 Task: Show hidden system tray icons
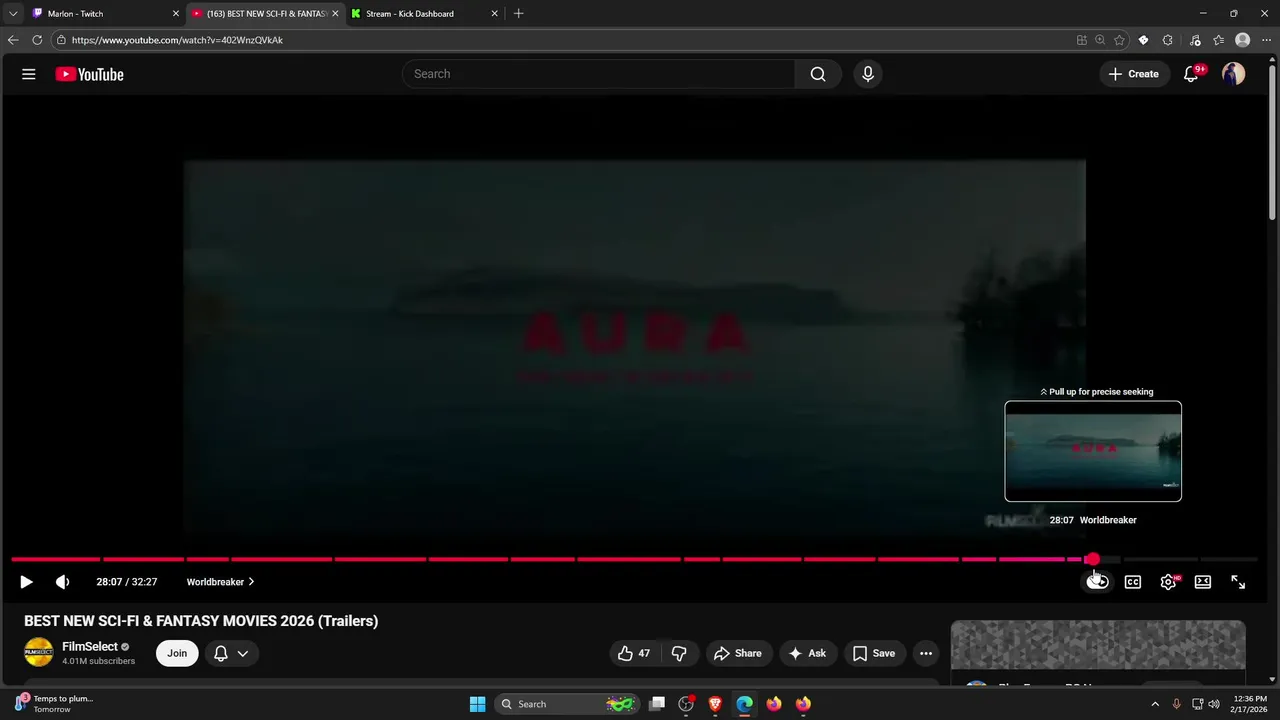(1155, 704)
